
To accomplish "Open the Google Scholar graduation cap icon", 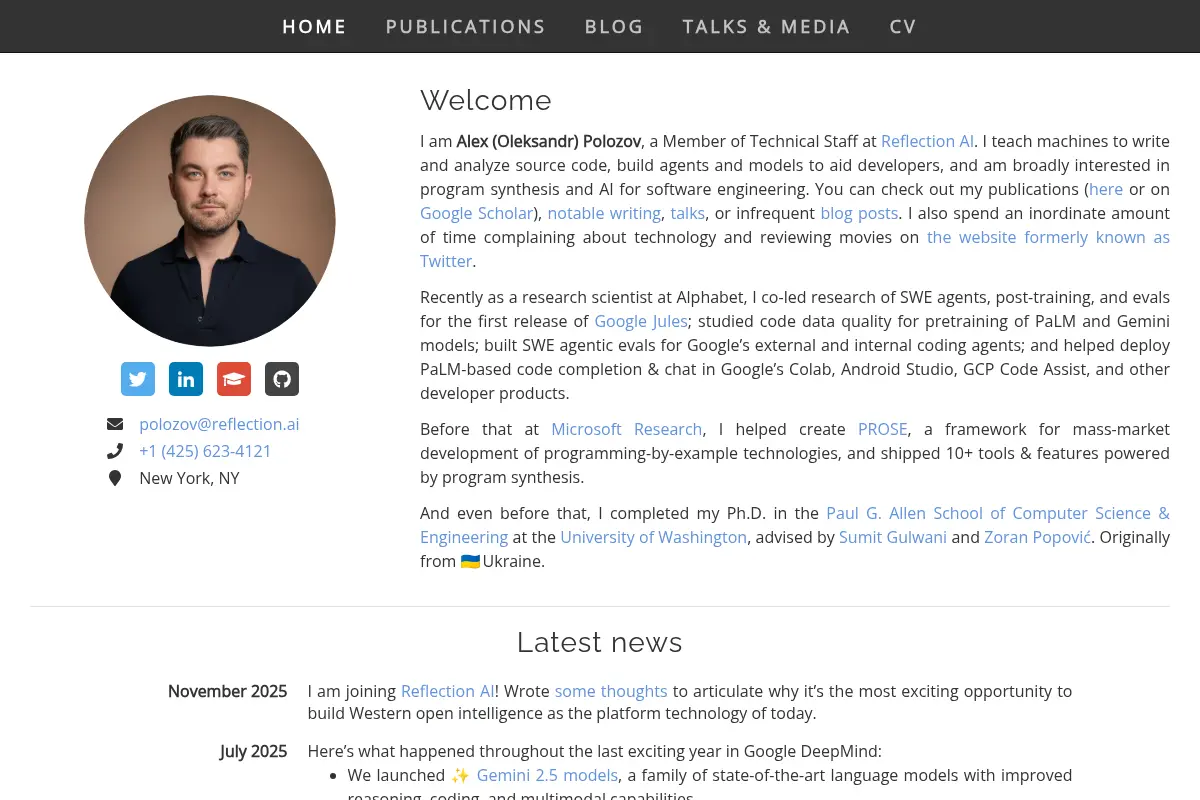I will coord(234,379).
